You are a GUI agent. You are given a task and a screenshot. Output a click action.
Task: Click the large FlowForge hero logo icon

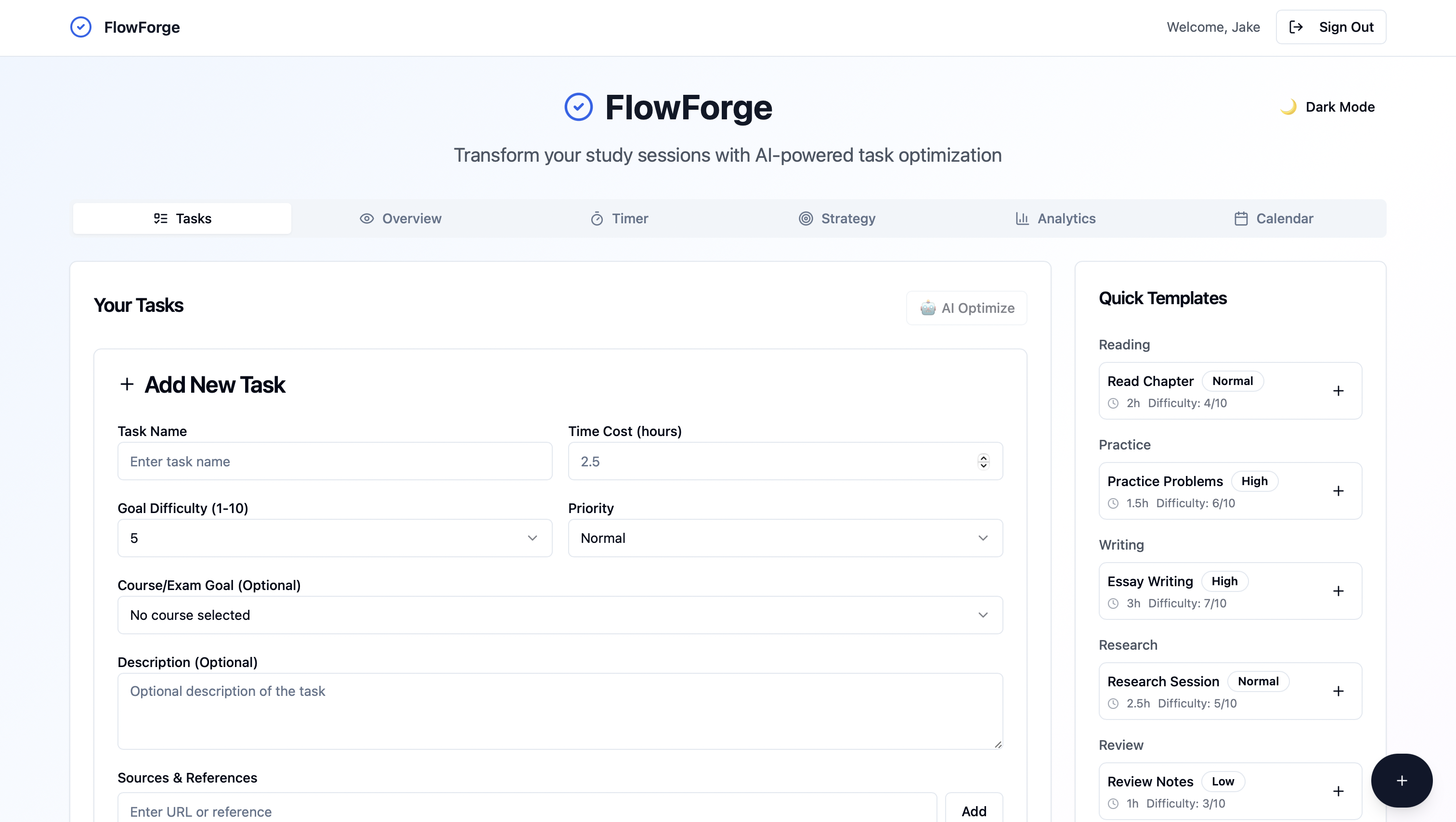[578, 107]
